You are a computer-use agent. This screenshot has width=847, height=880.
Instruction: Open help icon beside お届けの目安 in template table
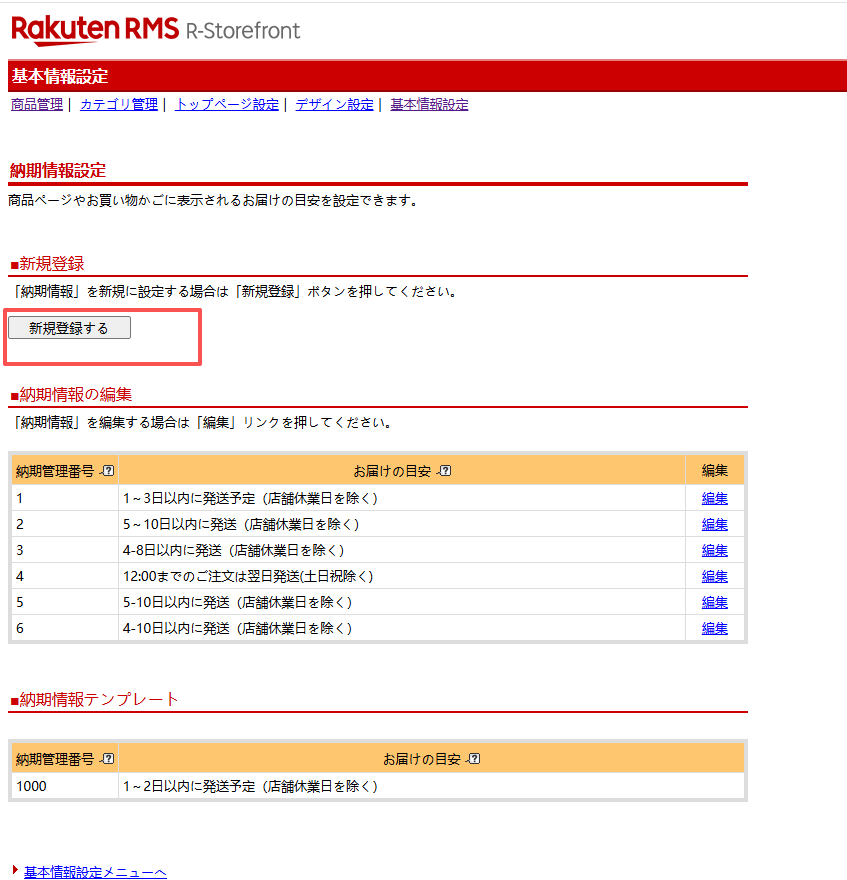click(474, 759)
